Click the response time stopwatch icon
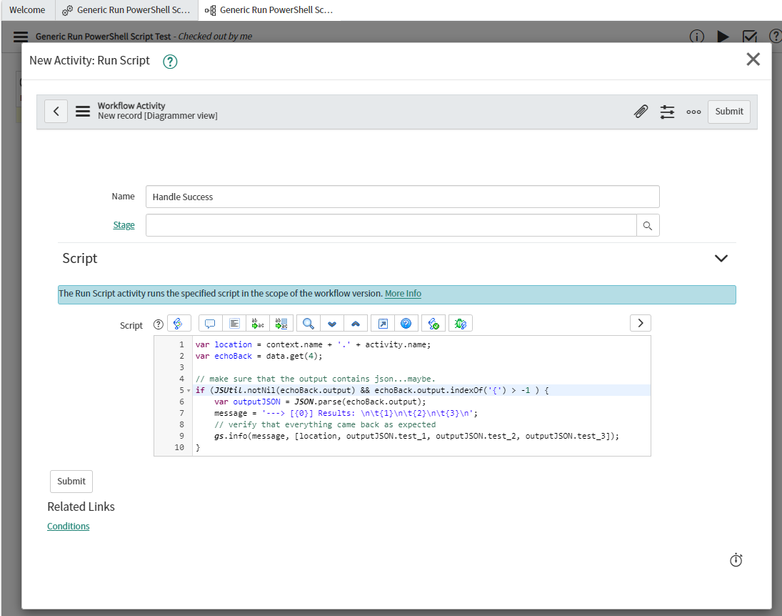 pyautogui.click(x=736, y=560)
